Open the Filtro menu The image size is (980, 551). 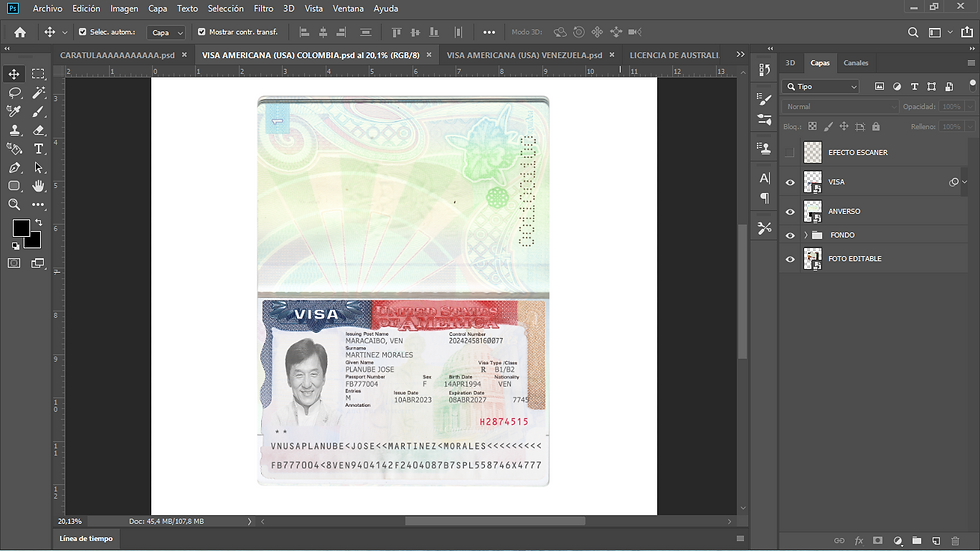point(263,9)
